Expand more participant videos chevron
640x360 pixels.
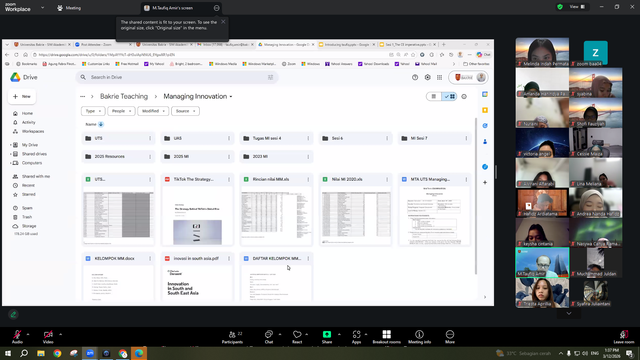[x=569, y=313]
